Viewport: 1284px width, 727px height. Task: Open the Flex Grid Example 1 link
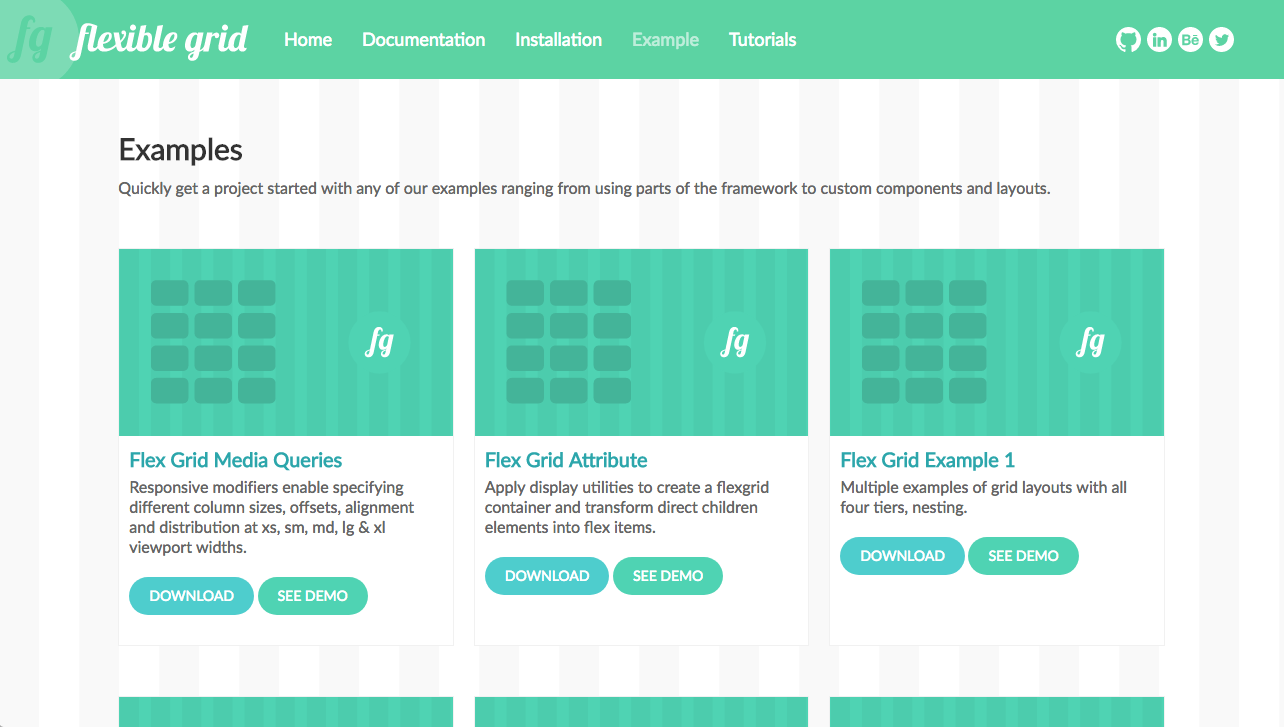(927, 460)
